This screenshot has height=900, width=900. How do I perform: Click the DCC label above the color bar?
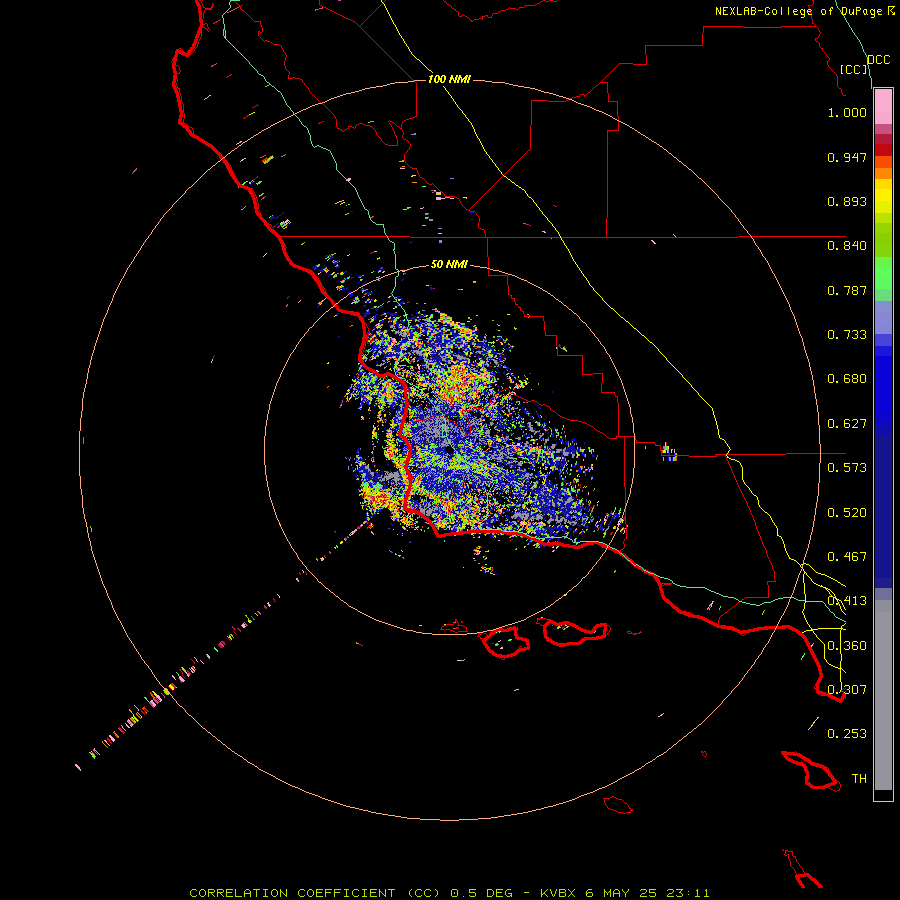[x=879, y=60]
